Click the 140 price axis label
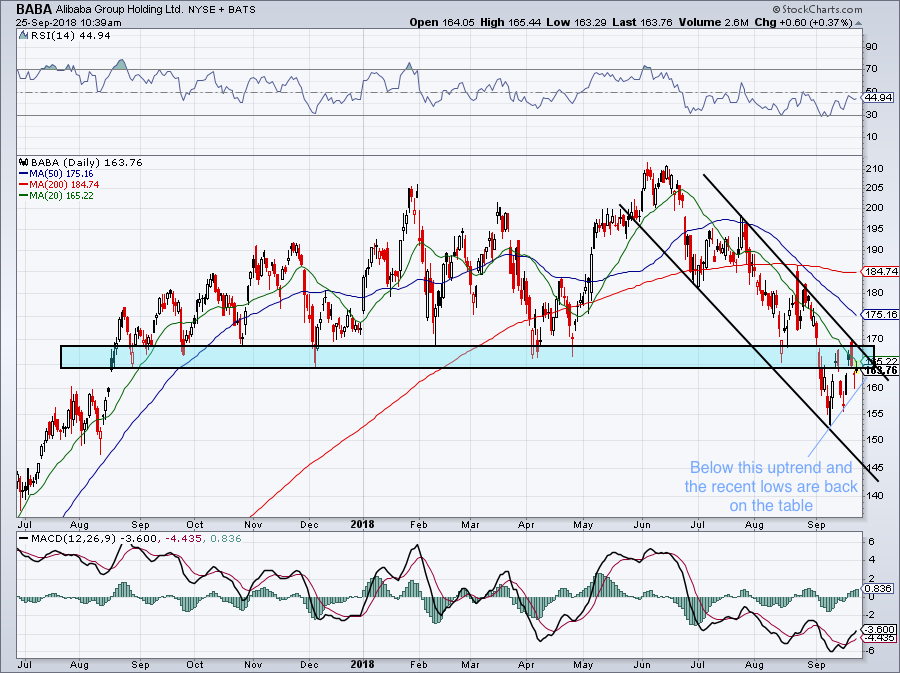 point(874,495)
